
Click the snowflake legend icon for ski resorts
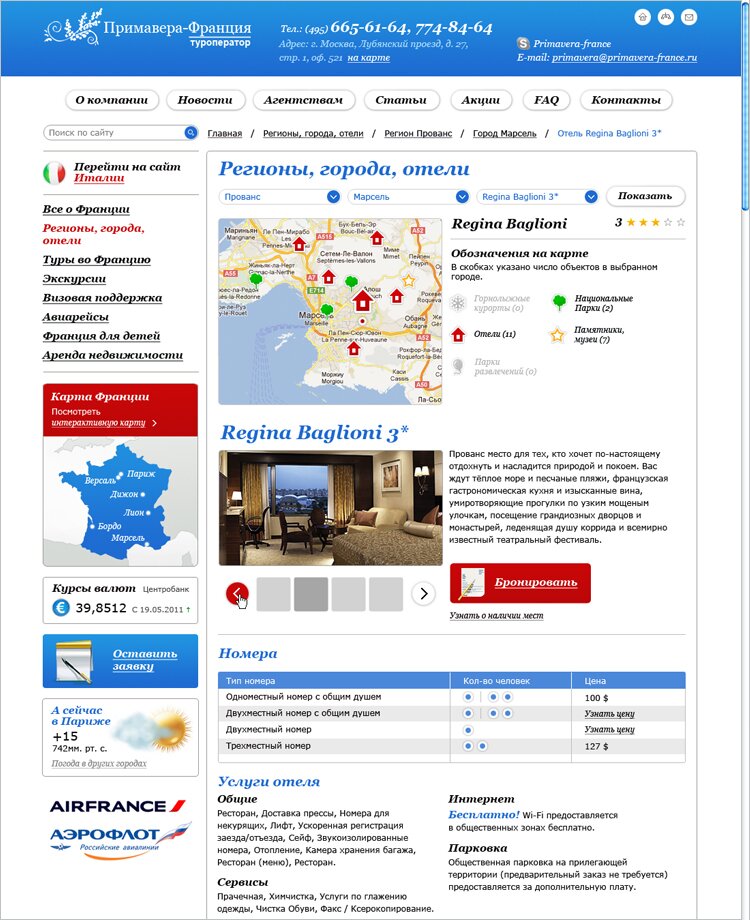457,303
